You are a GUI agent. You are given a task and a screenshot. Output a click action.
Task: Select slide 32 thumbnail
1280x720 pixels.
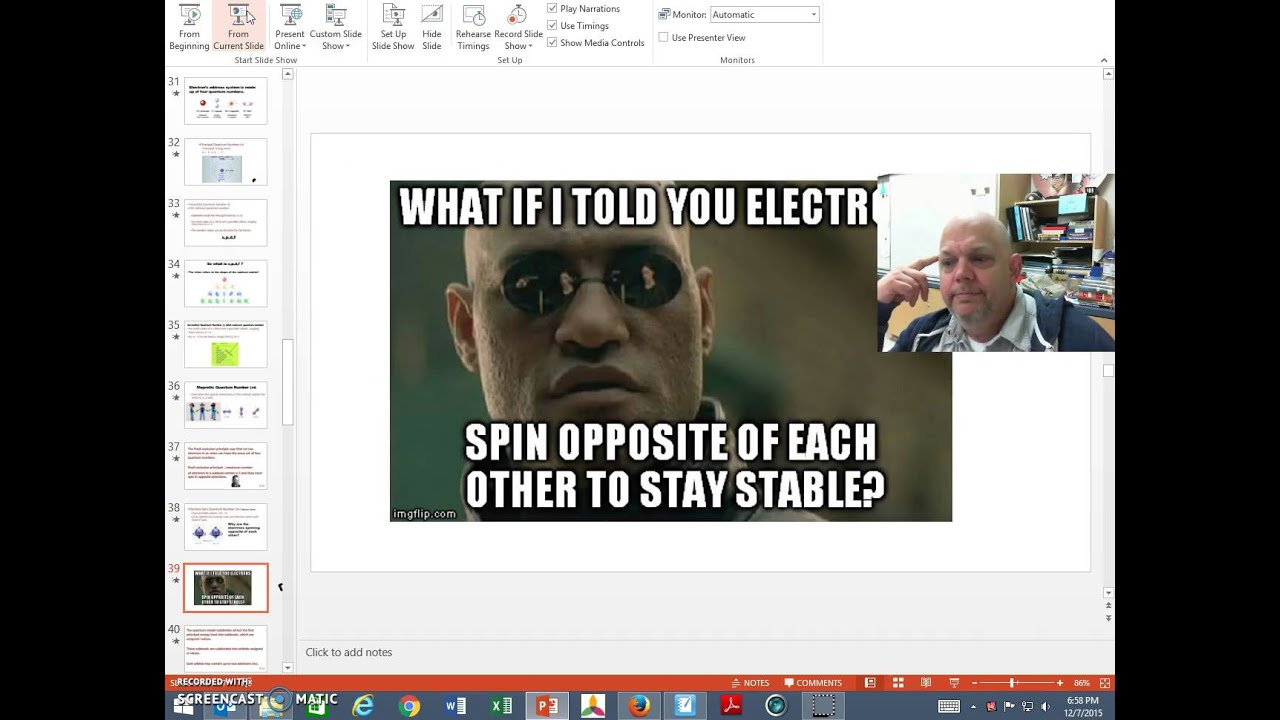coord(226,162)
